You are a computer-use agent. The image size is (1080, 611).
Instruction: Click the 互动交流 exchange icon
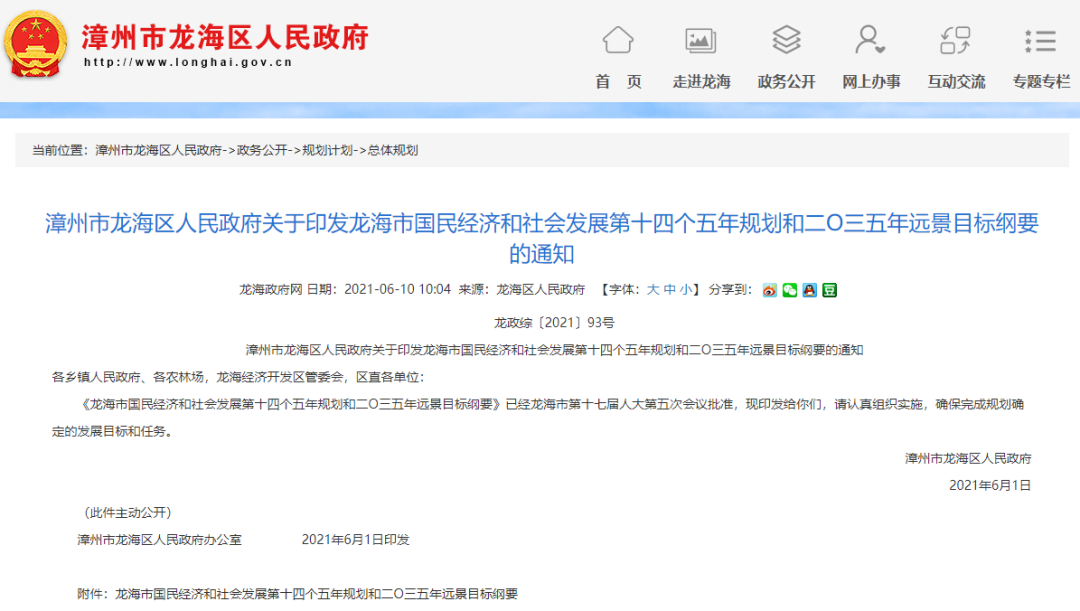[x=955, y=41]
